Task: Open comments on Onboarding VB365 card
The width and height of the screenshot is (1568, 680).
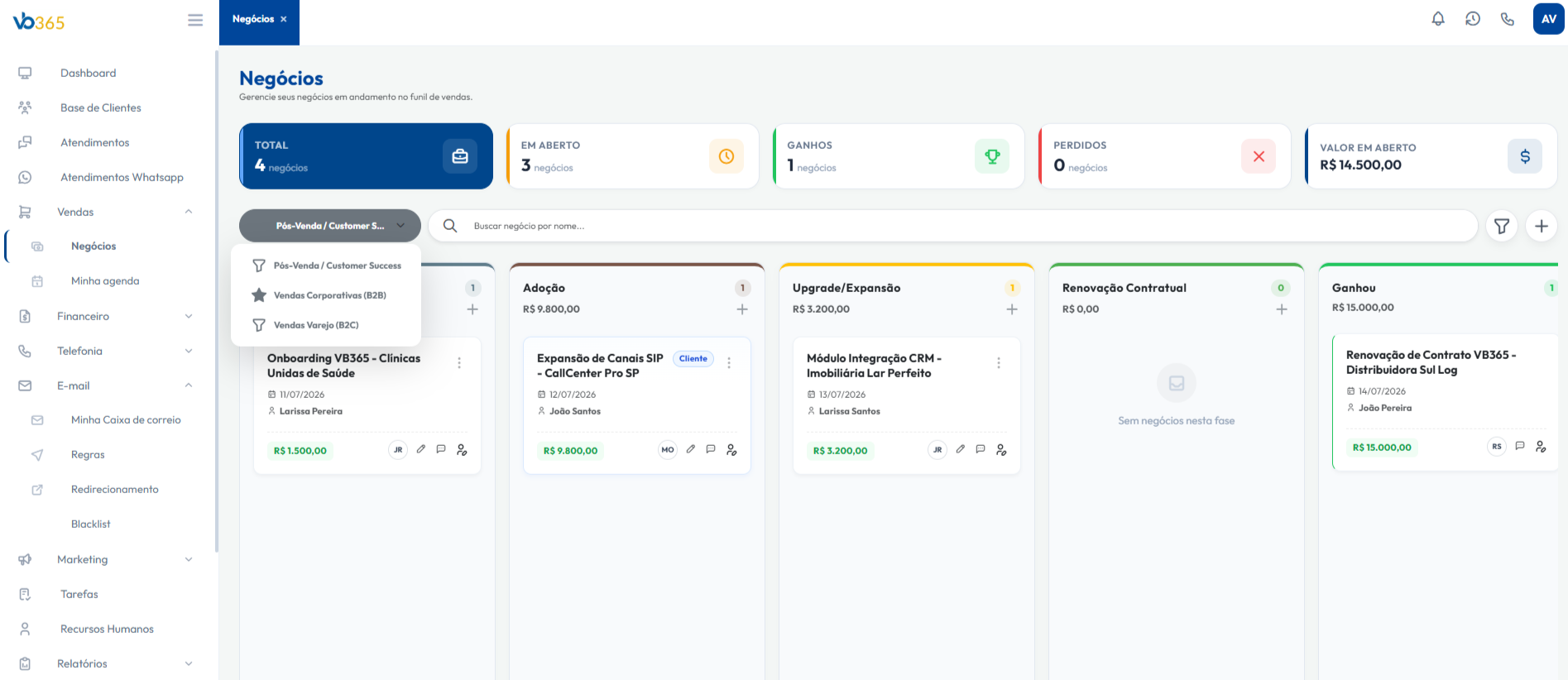Action: click(x=441, y=449)
